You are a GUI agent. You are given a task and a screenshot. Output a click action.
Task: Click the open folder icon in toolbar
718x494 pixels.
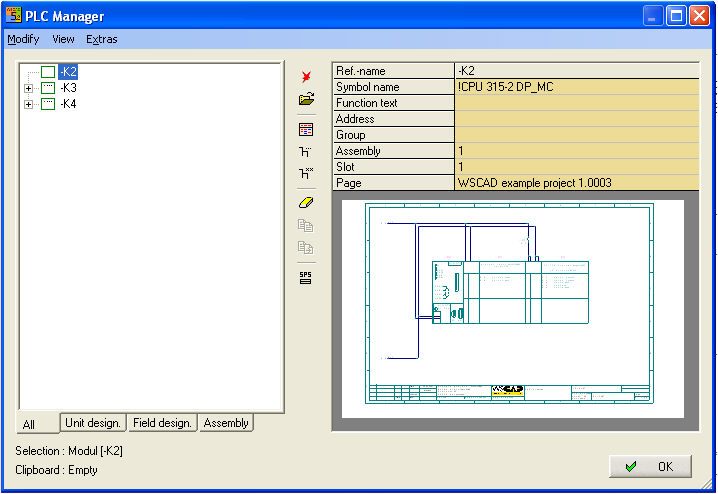click(x=306, y=99)
